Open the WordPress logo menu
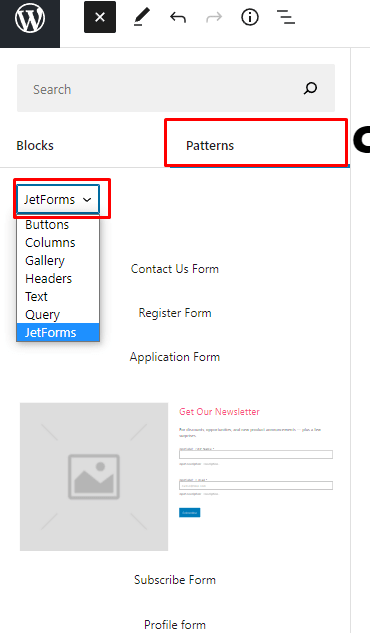The image size is (370, 633). 30,18
